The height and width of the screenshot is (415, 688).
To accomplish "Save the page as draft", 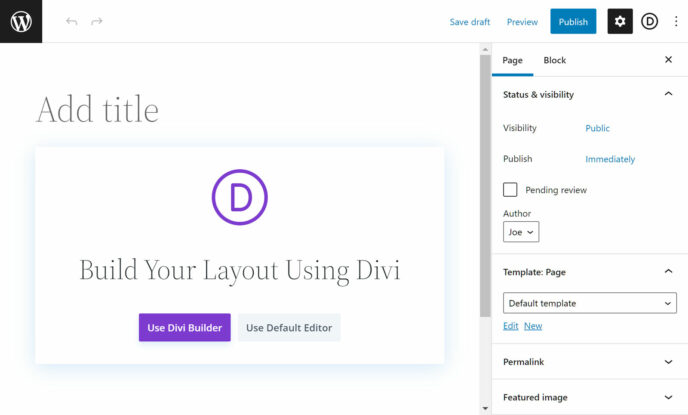I will click(x=469, y=22).
